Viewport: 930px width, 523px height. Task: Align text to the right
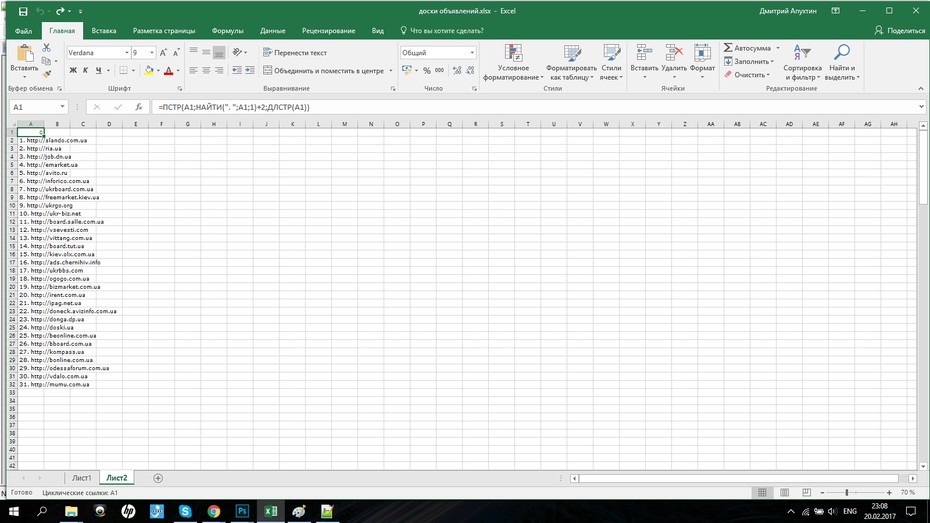(x=219, y=71)
